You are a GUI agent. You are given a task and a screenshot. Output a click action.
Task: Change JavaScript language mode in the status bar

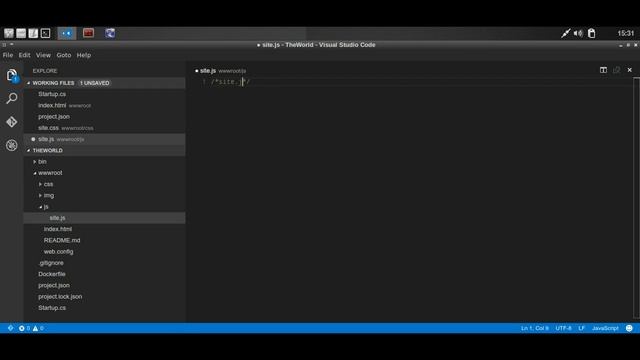coord(605,328)
